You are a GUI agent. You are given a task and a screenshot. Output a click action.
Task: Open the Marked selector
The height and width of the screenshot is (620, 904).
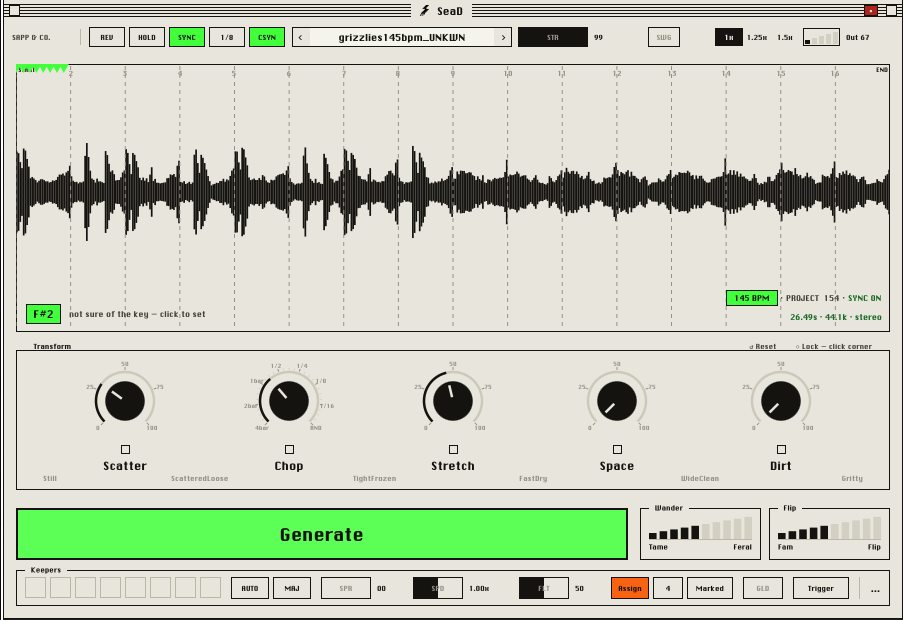pos(710,588)
